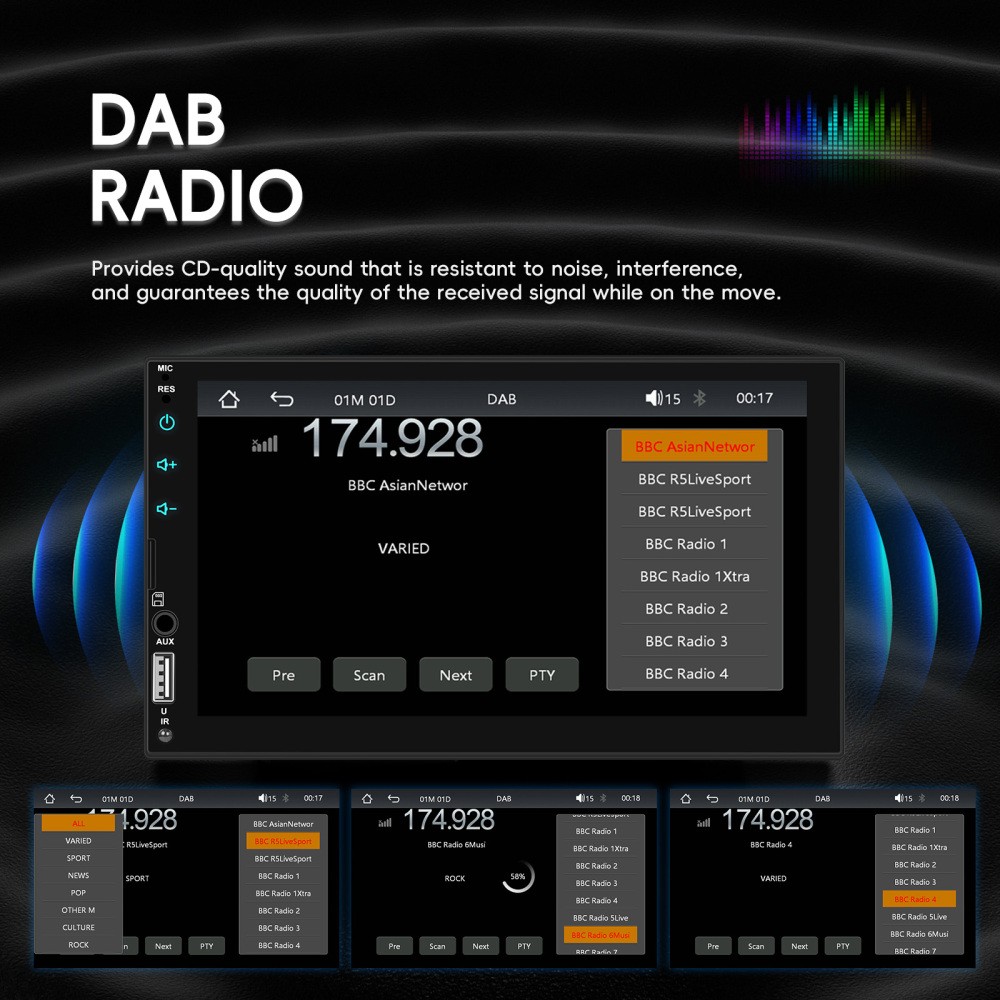Tap the Next button on the large main screen

click(455, 675)
